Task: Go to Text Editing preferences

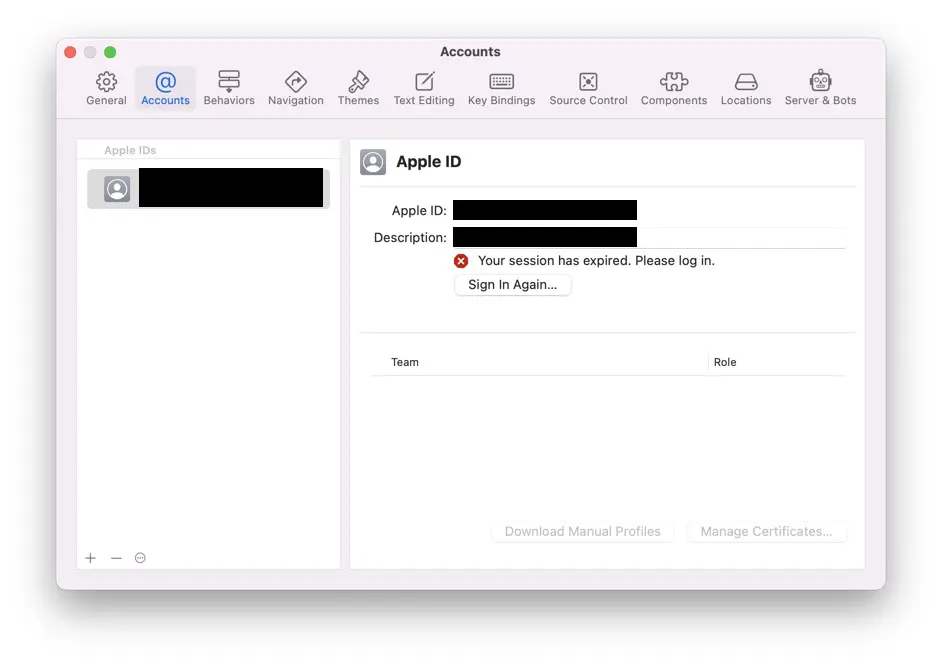Action: 424,88
